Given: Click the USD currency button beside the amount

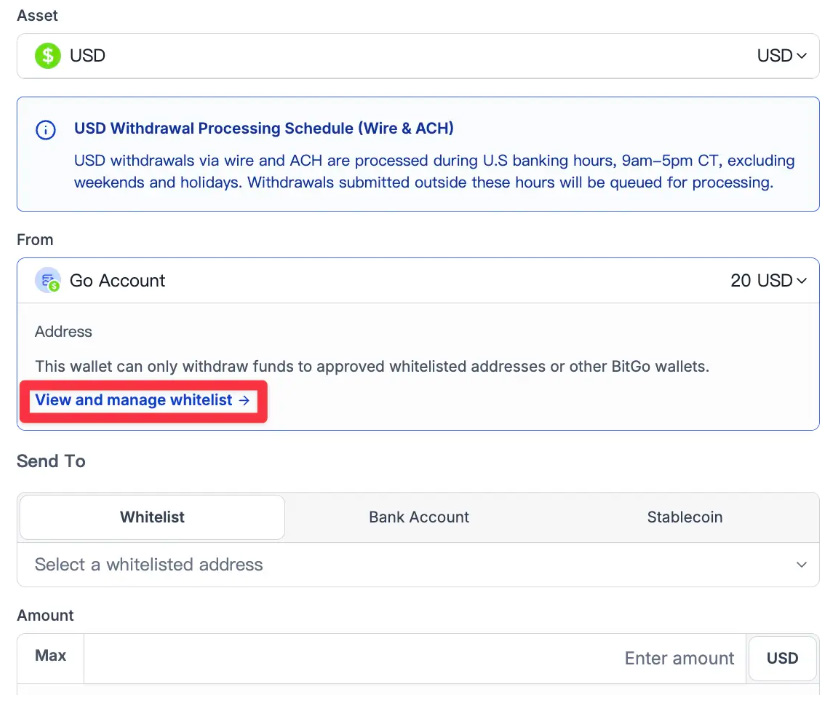Looking at the screenshot, I should point(782,658).
